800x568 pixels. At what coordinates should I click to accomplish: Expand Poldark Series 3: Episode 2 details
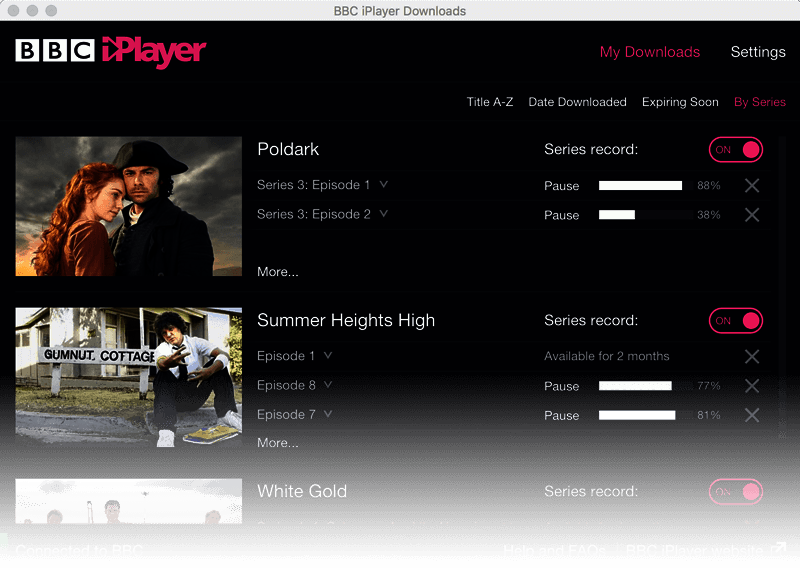[x=384, y=214]
